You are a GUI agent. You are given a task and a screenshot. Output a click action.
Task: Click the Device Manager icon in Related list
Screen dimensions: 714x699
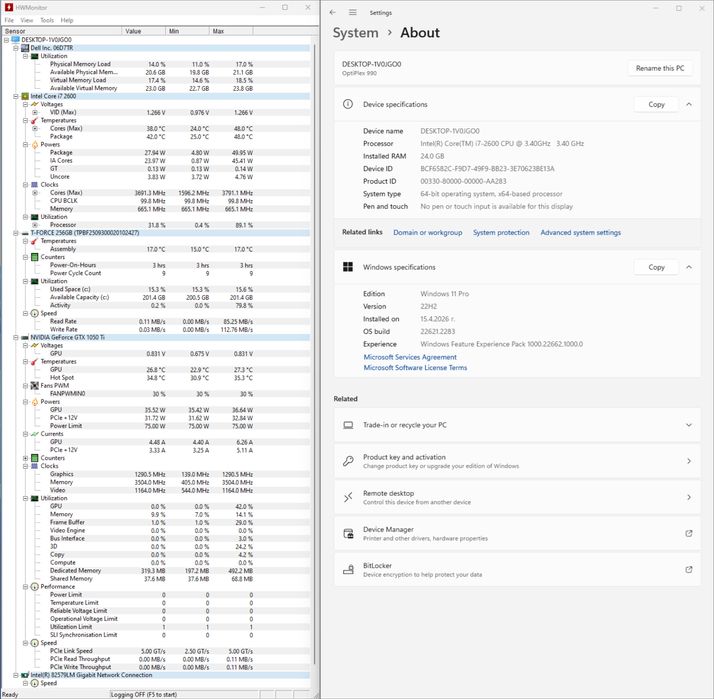point(348,533)
